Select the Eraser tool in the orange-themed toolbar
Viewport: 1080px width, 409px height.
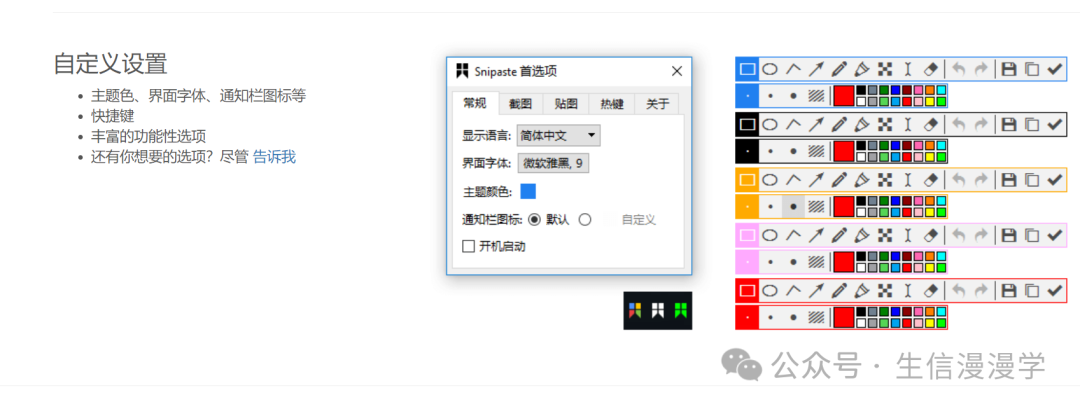click(x=931, y=180)
